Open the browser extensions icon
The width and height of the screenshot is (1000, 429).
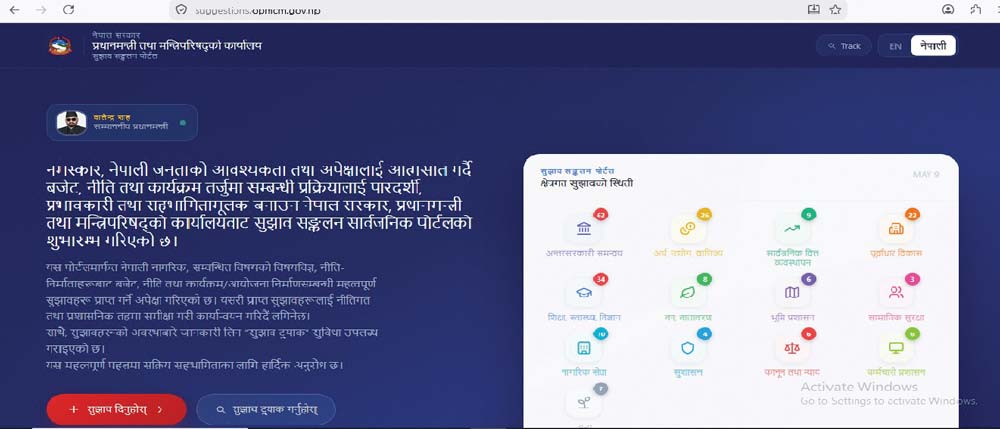coord(975,10)
